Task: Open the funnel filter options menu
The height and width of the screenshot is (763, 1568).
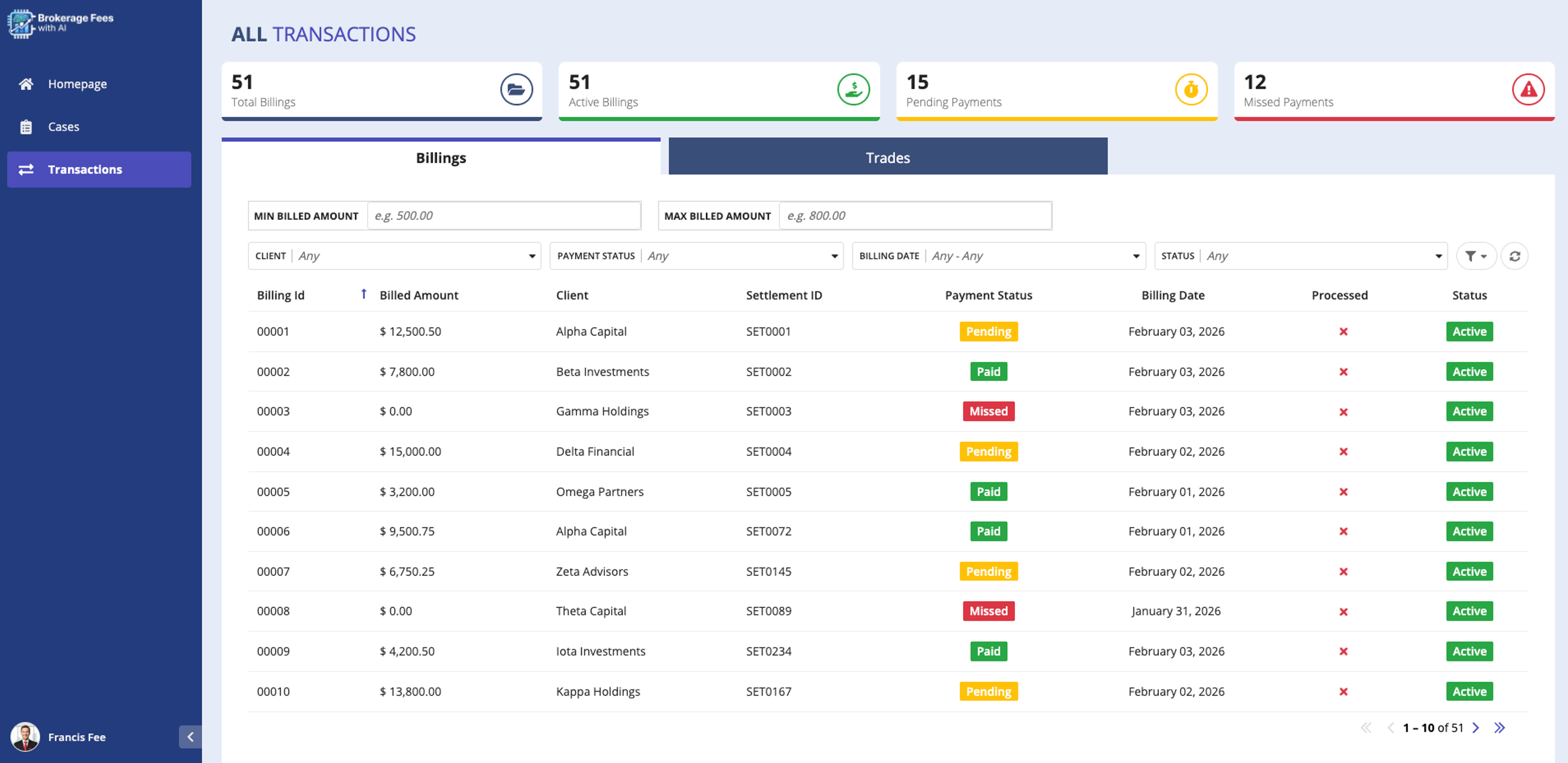Action: coord(1476,256)
